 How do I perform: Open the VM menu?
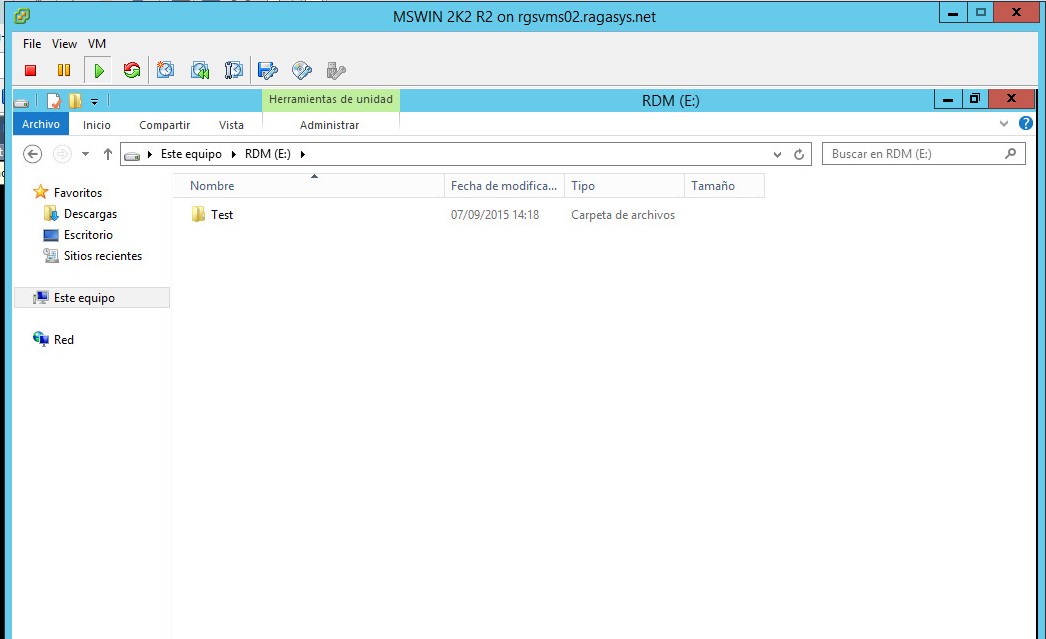[97, 44]
